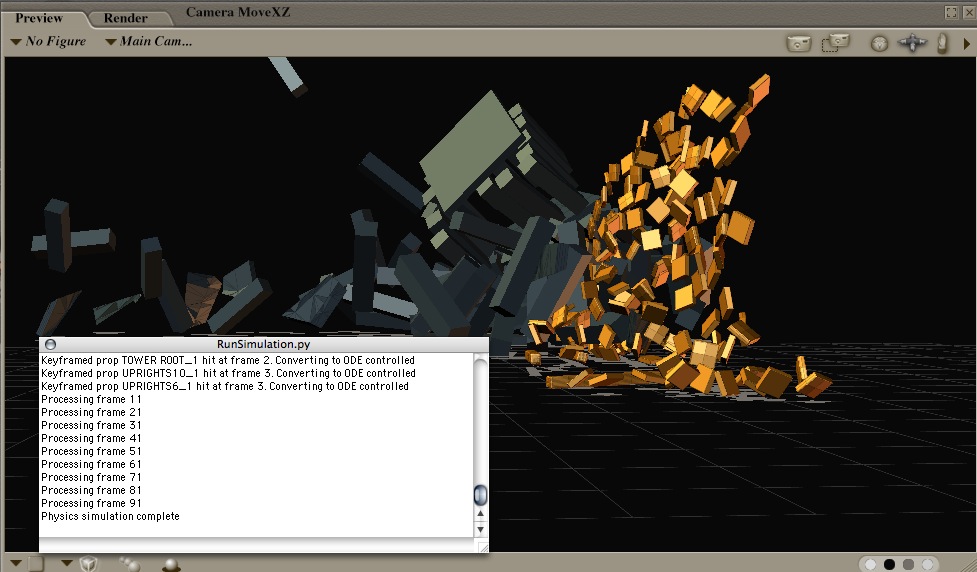Select the black color dot
Image resolution: width=977 pixels, height=572 pixels.
[890, 565]
